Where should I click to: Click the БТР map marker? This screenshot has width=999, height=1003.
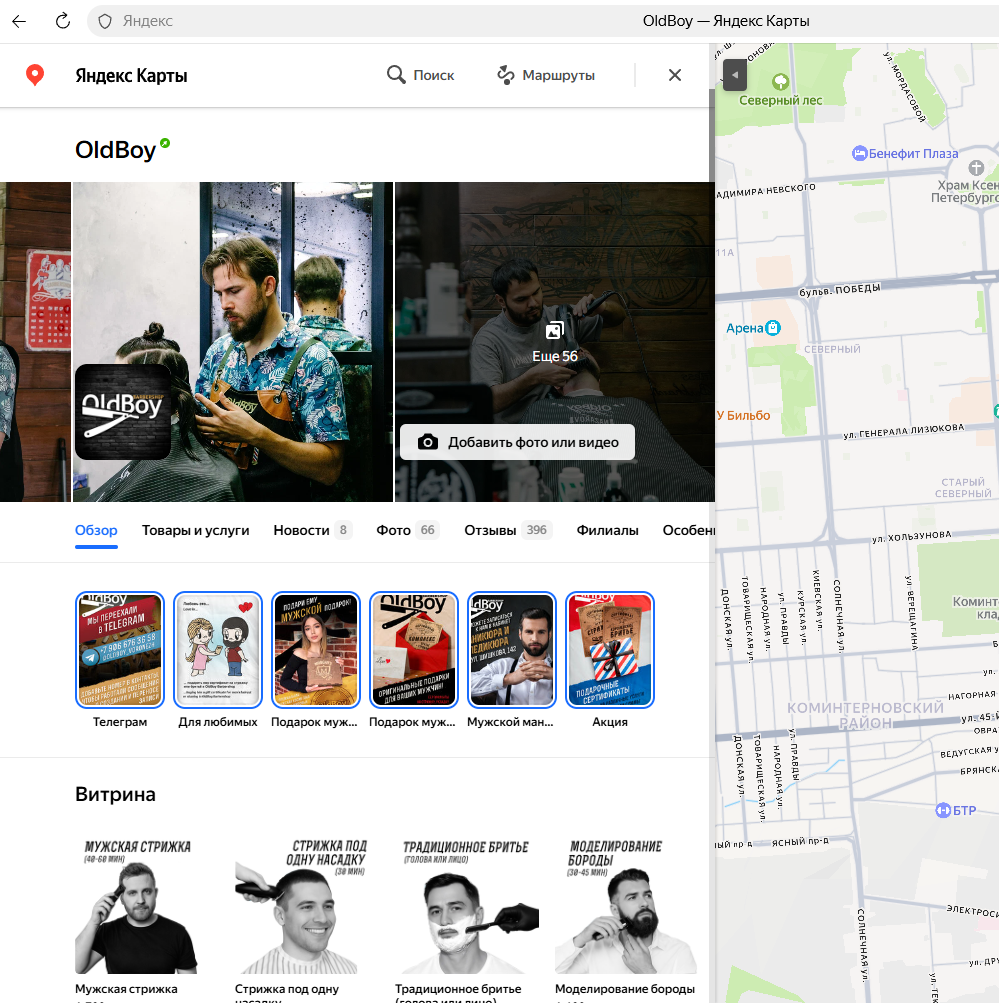tap(941, 810)
